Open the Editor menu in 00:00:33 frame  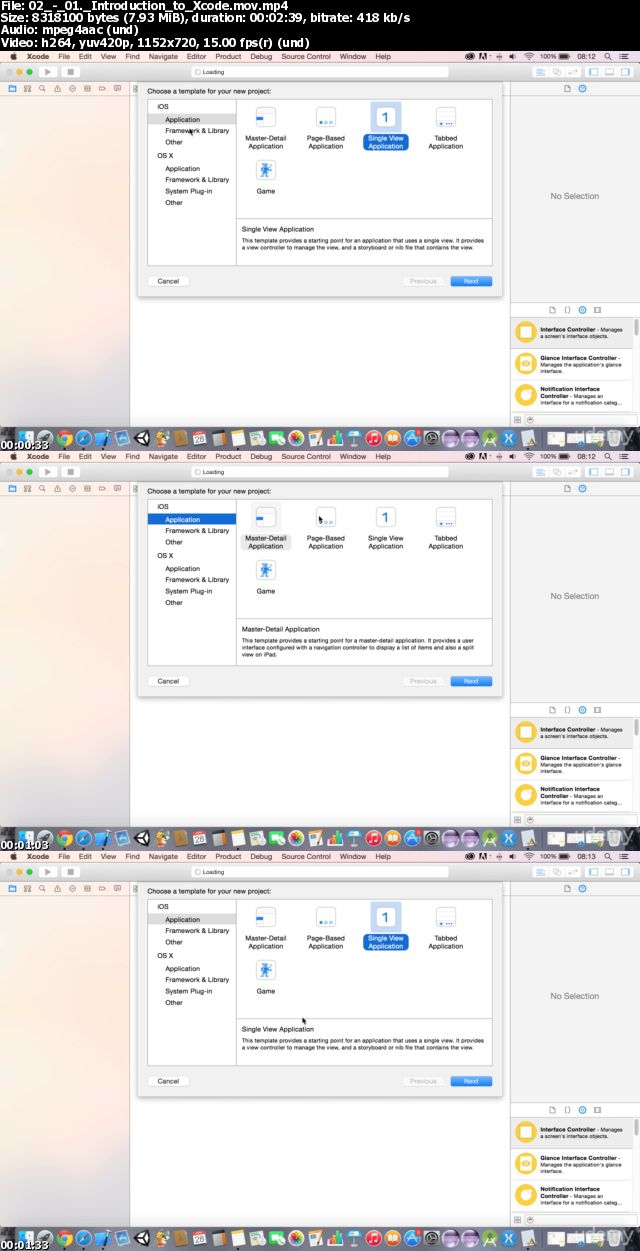click(x=196, y=57)
